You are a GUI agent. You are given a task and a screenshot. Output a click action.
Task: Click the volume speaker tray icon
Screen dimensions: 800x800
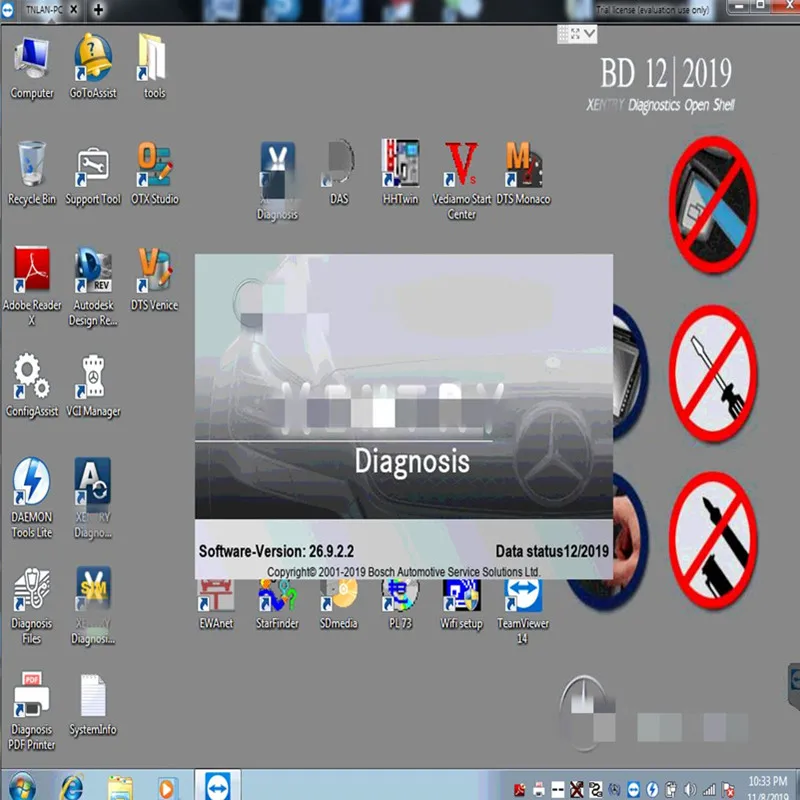click(690, 790)
